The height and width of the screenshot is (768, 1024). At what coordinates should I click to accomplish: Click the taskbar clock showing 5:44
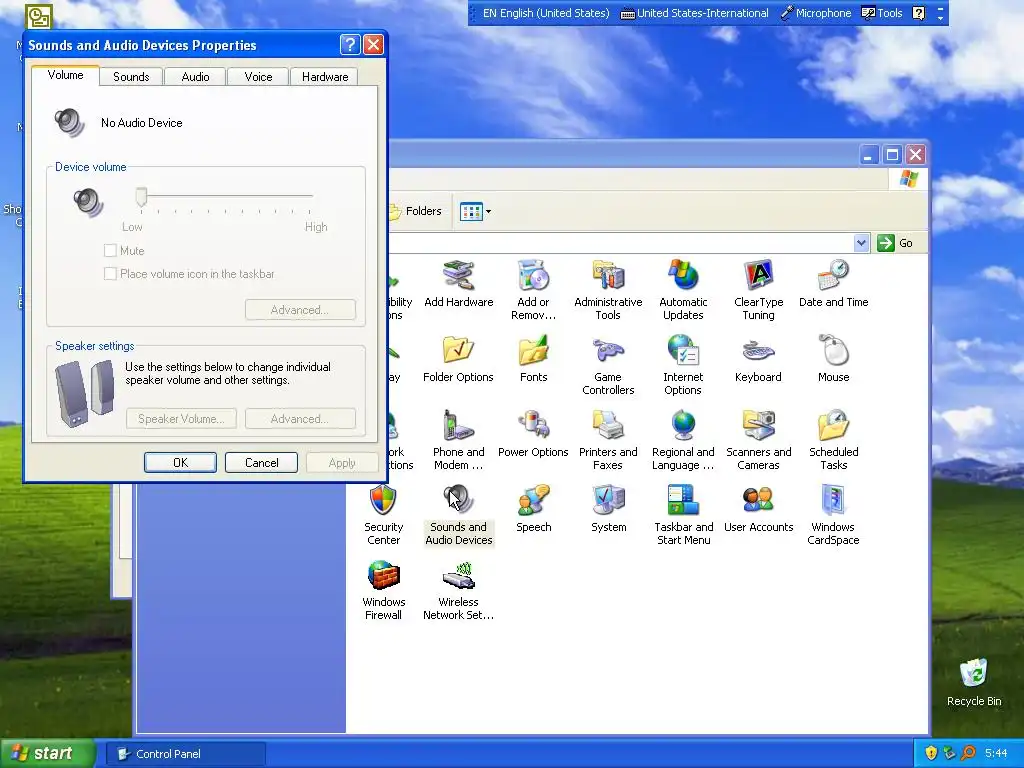pyautogui.click(x=996, y=753)
